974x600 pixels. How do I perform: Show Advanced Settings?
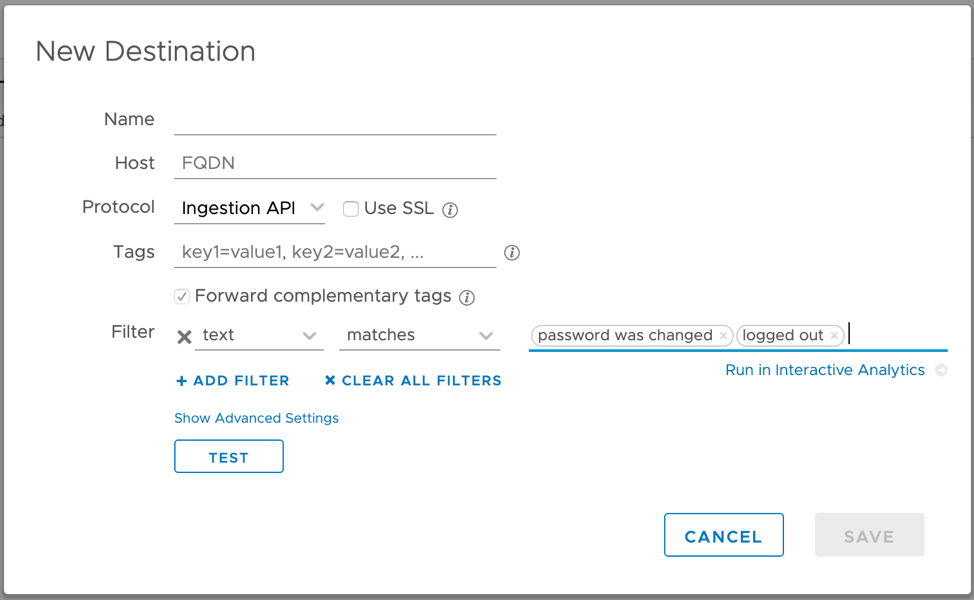click(256, 418)
